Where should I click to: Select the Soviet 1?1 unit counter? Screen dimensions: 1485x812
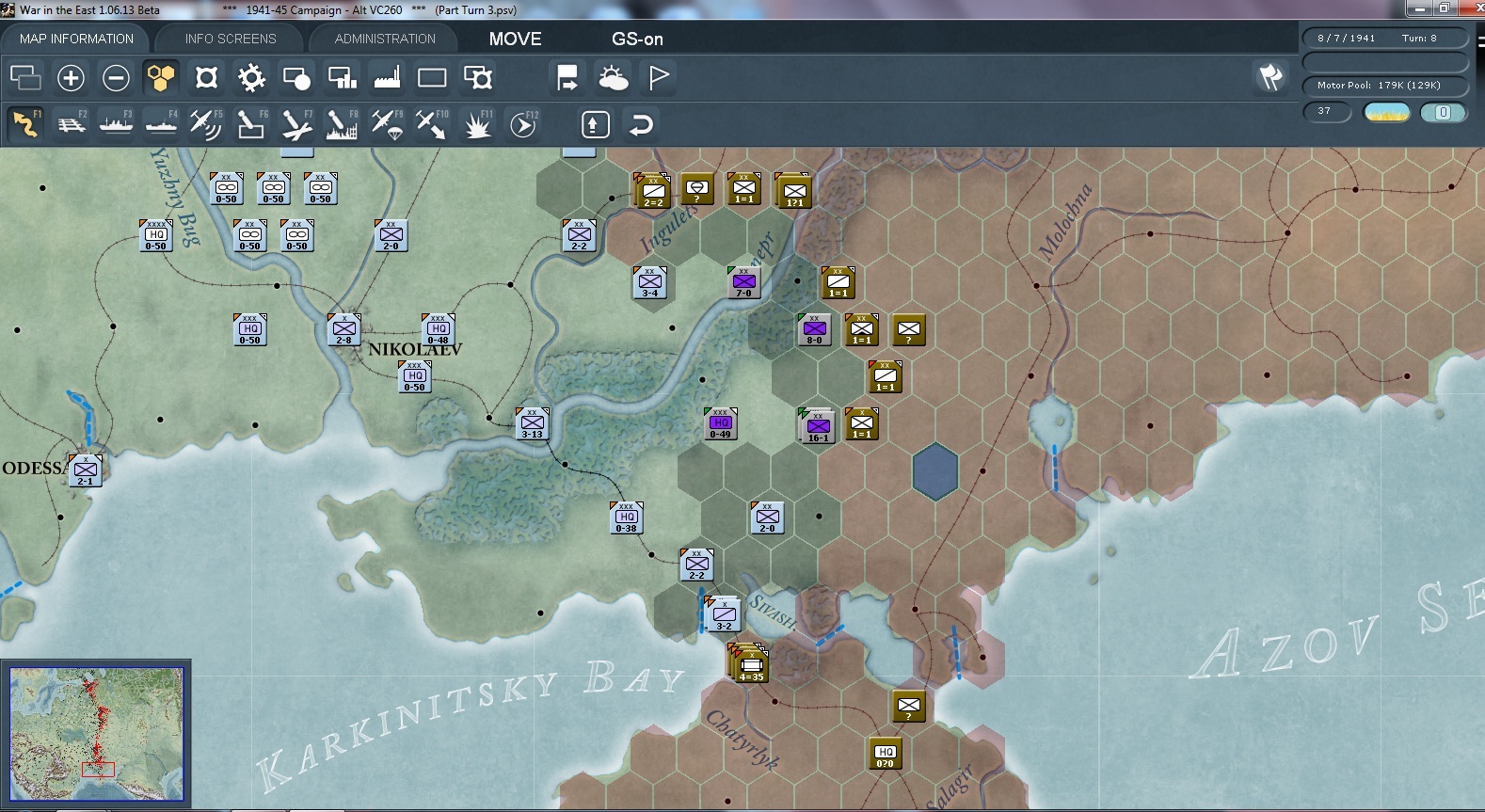point(793,190)
